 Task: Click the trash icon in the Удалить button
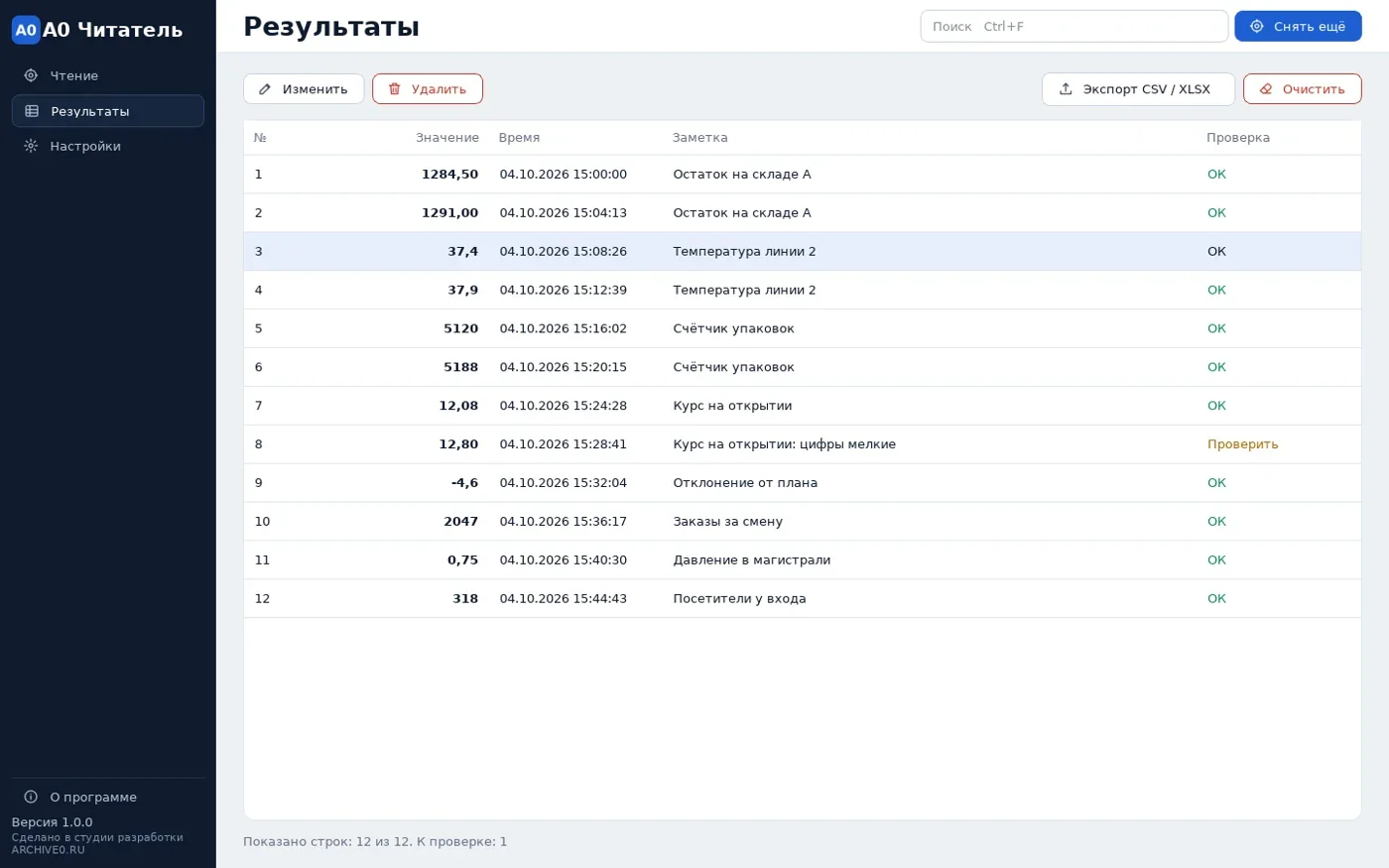pos(394,89)
